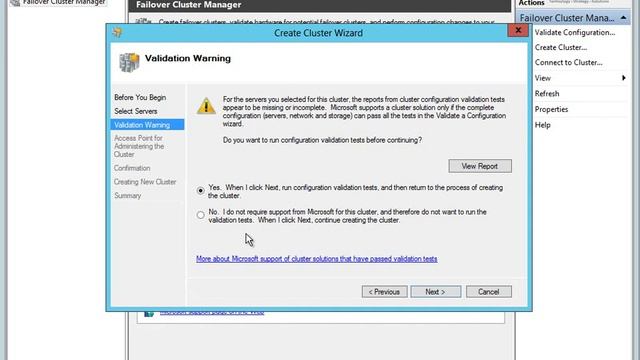Click the Failover Cluster Manager description icon
Viewport: 640px width, 360px height.
point(144,21)
